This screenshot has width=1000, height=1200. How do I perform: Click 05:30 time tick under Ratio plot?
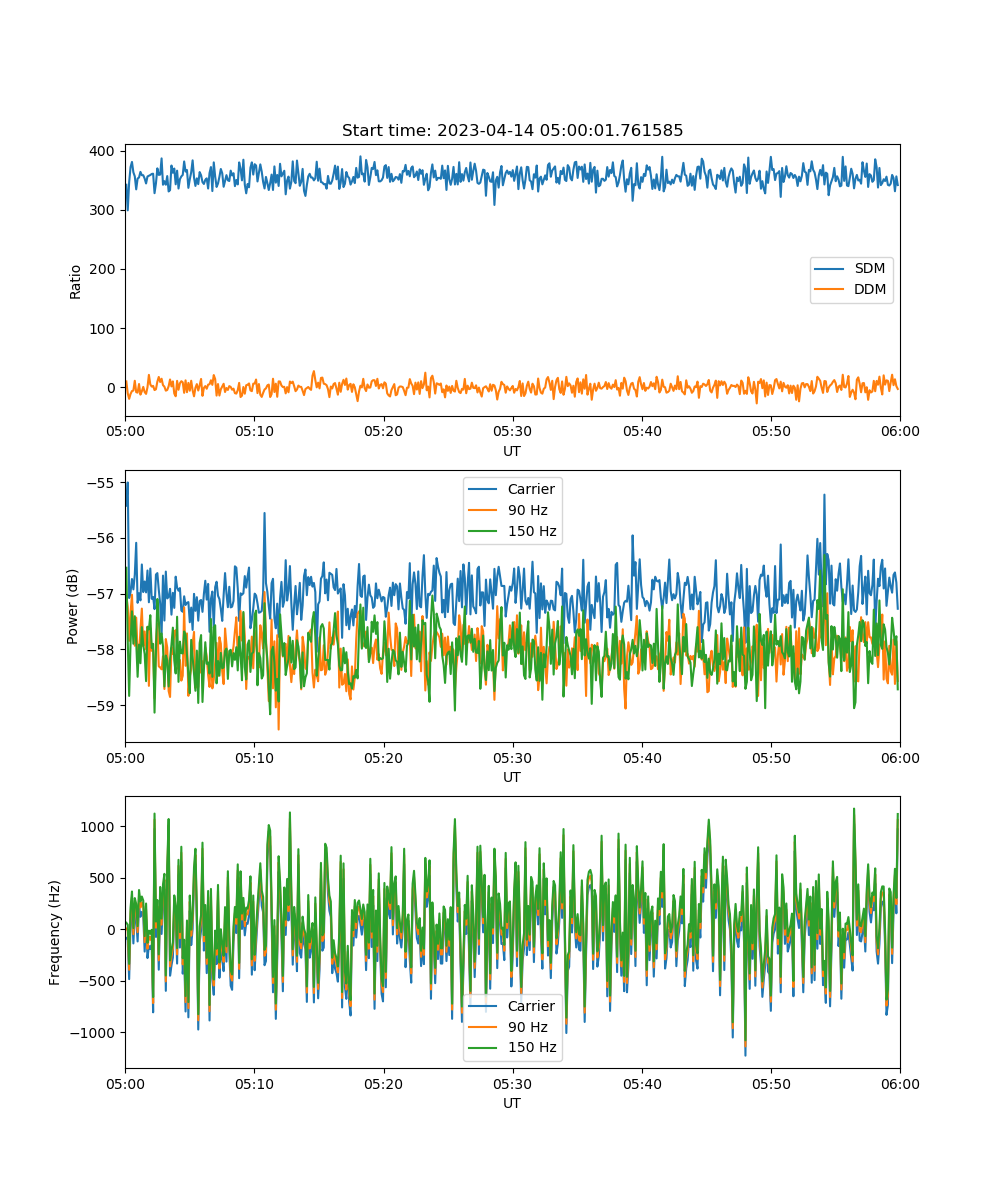point(512,431)
